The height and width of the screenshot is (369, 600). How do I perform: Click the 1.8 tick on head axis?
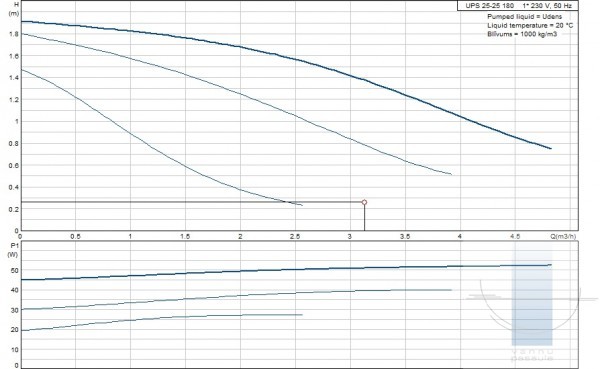click(x=13, y=34)
